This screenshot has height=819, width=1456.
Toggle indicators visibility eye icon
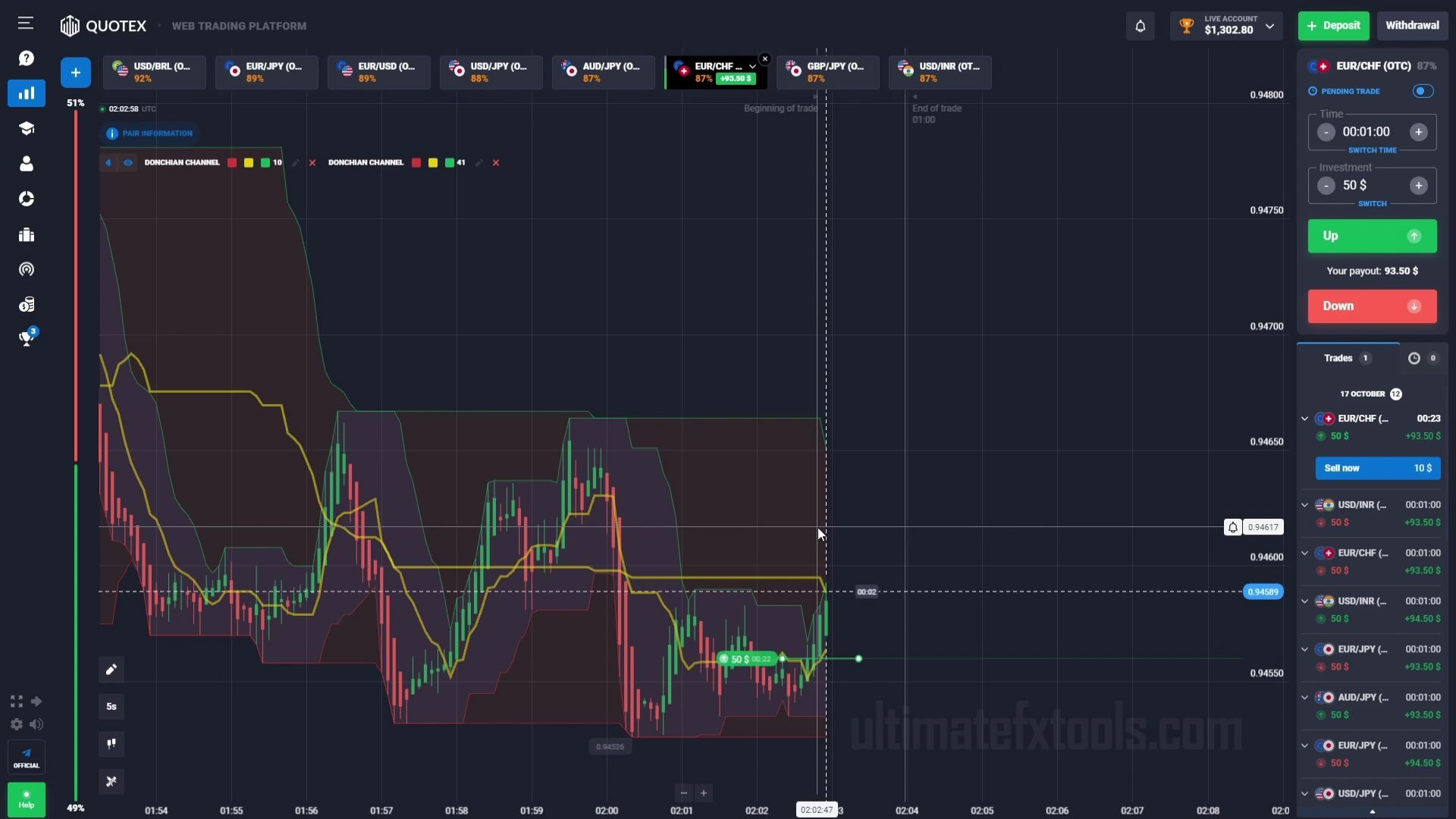pos(128,163)
